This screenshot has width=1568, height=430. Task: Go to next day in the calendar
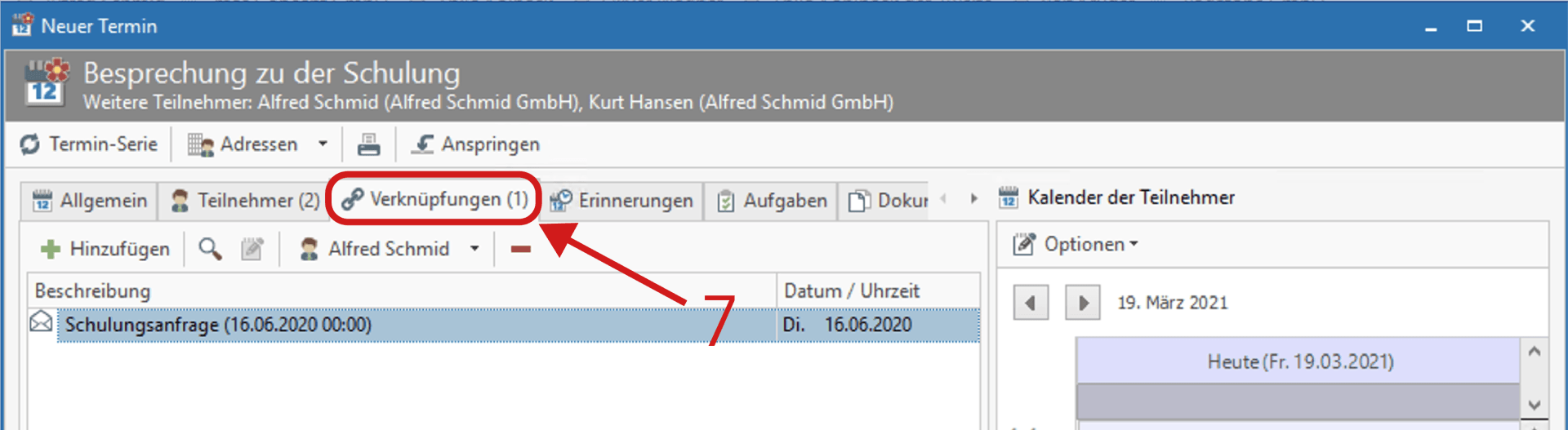coord(1083,304)
